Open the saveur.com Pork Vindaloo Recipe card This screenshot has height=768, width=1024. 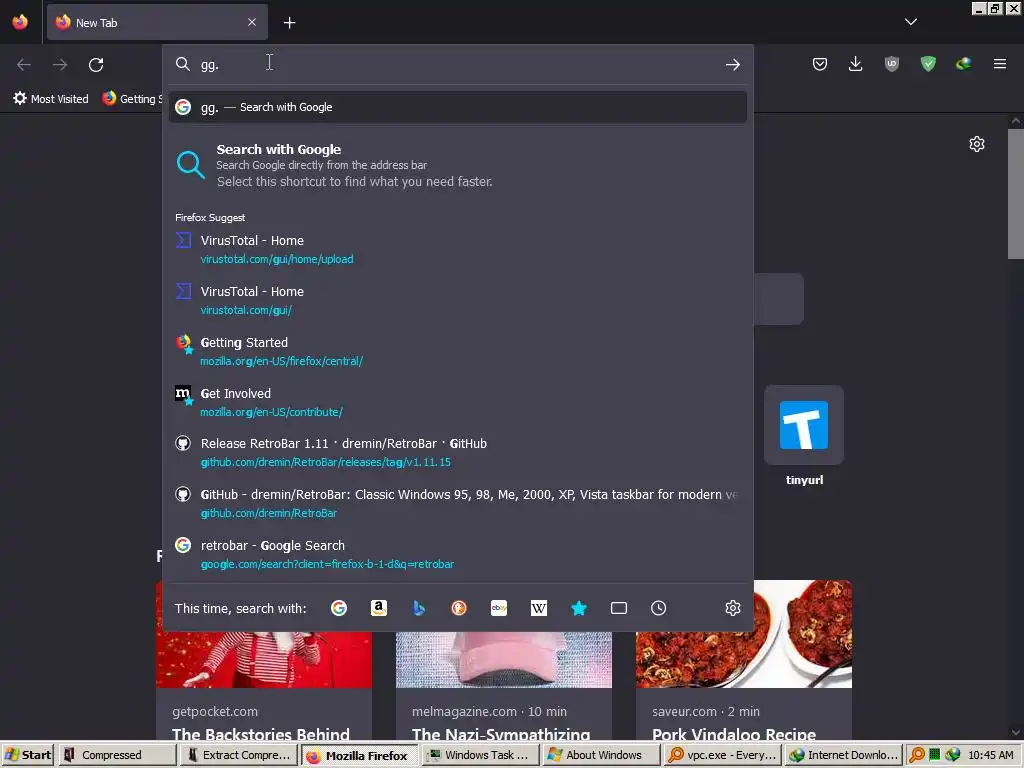point(744,660)
